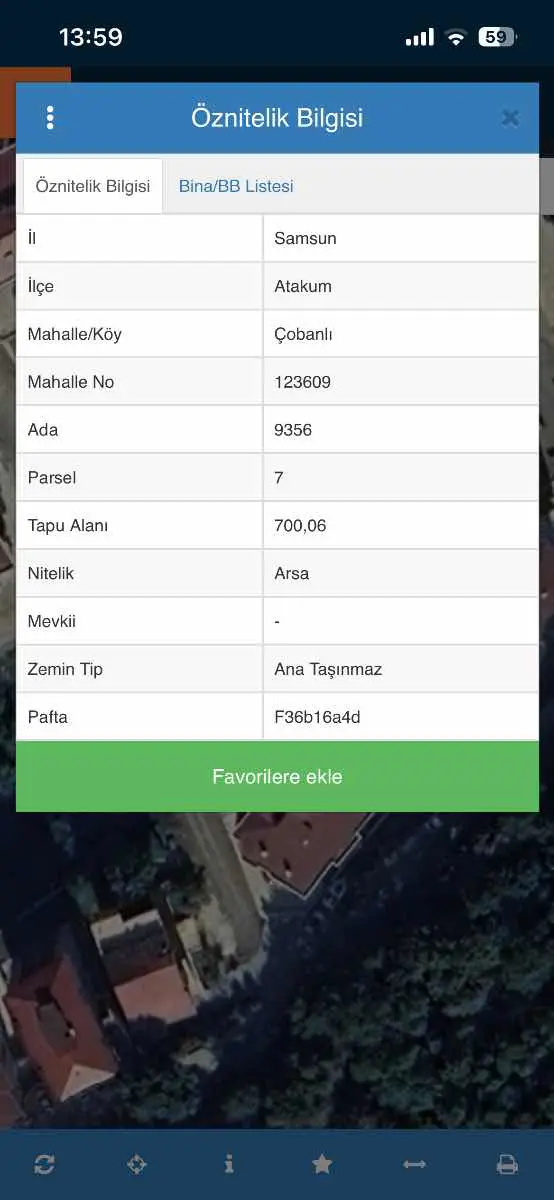
Task: Tap the location crosshair icon
Action: tap(137, 1164)
